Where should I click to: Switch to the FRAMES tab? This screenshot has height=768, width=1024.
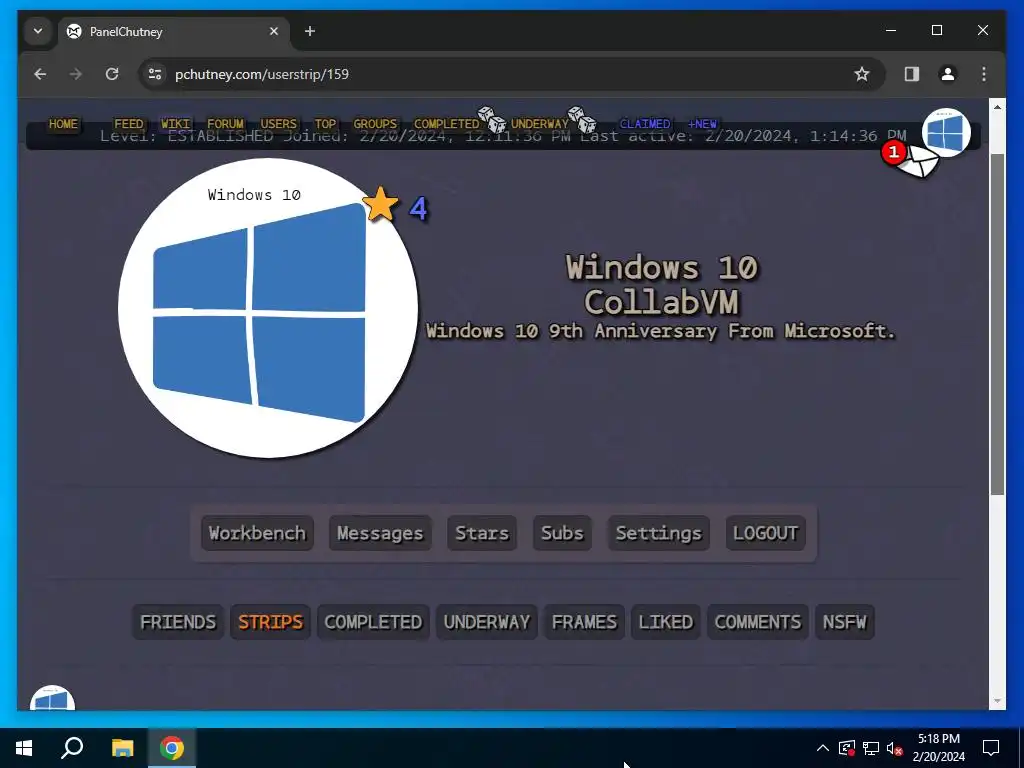click(584, 622)
